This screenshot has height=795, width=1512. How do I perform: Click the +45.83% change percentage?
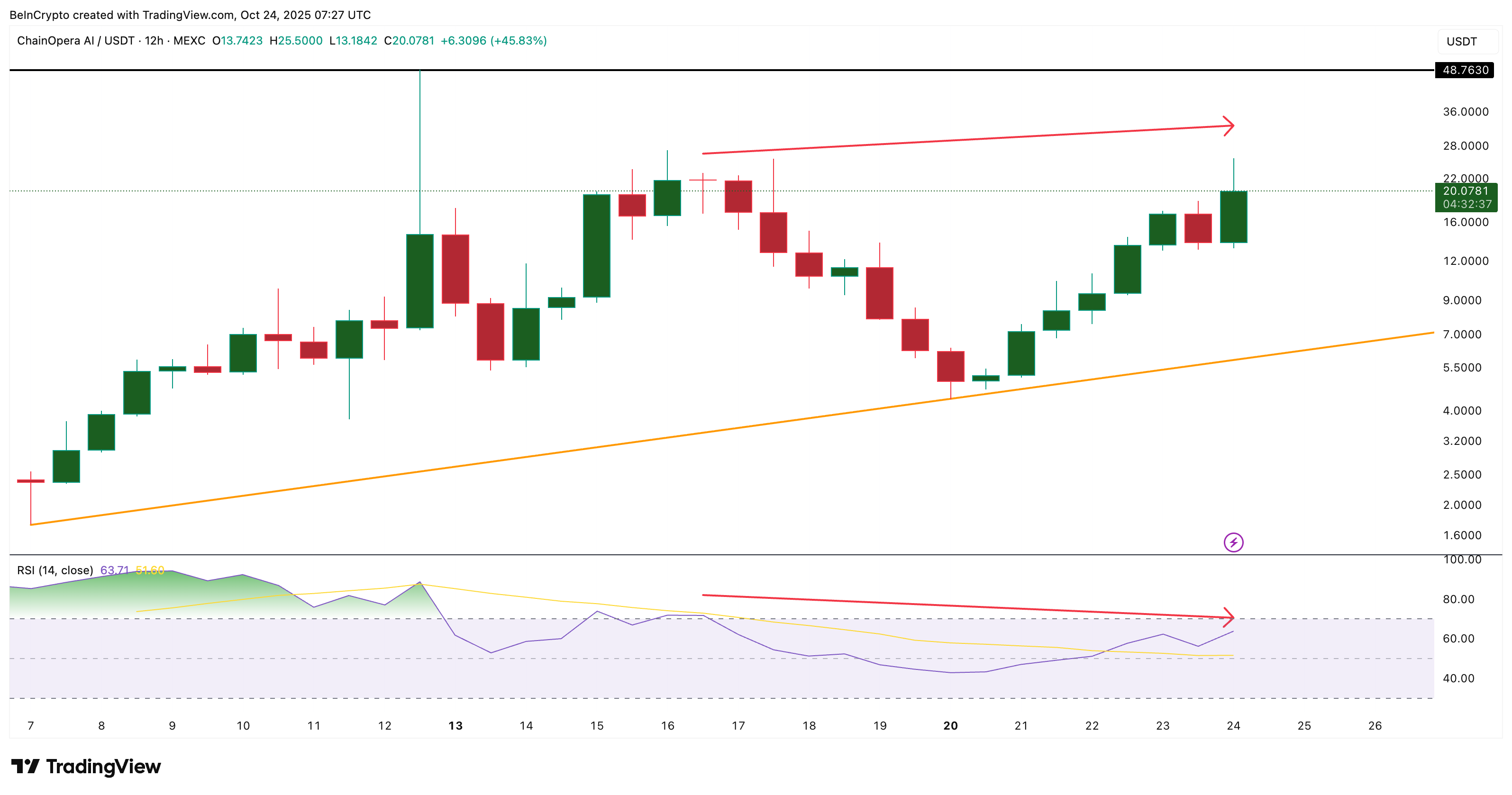pos(519,42)
